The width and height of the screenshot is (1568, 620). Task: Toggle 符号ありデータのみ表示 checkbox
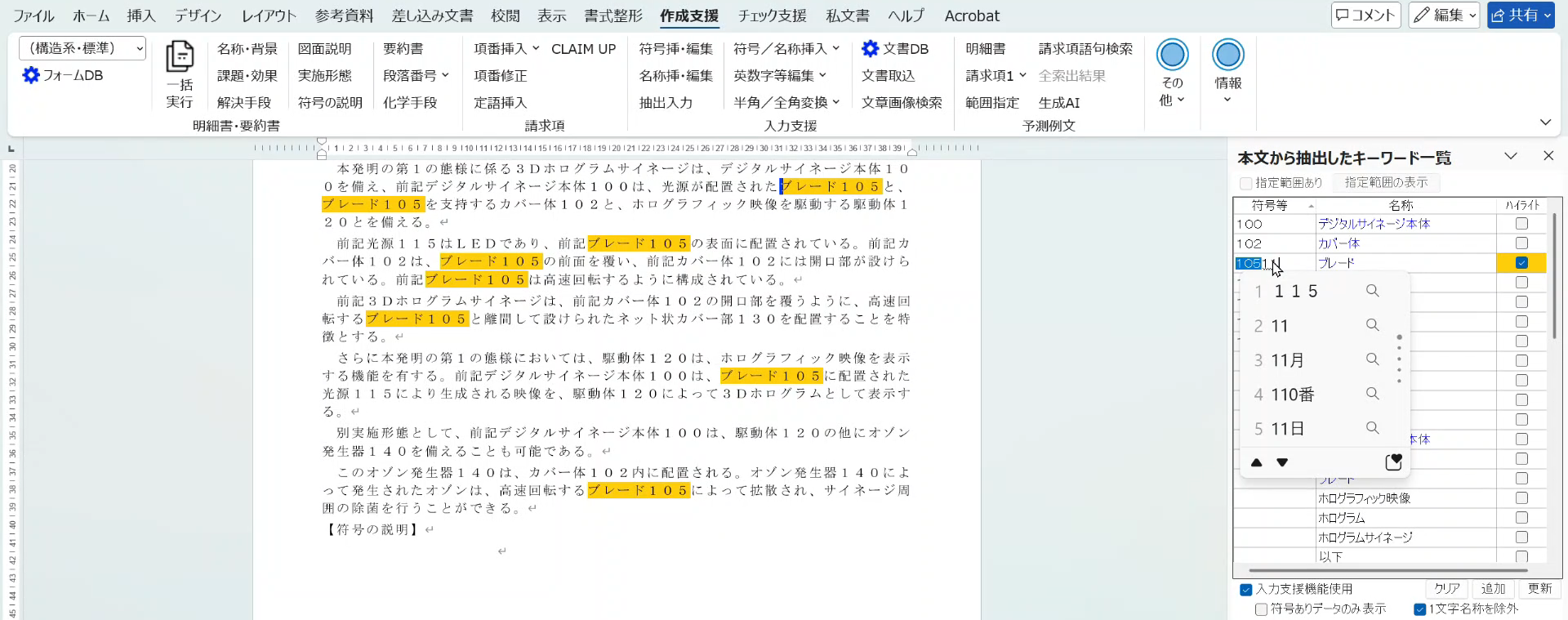pos(1261,609)
